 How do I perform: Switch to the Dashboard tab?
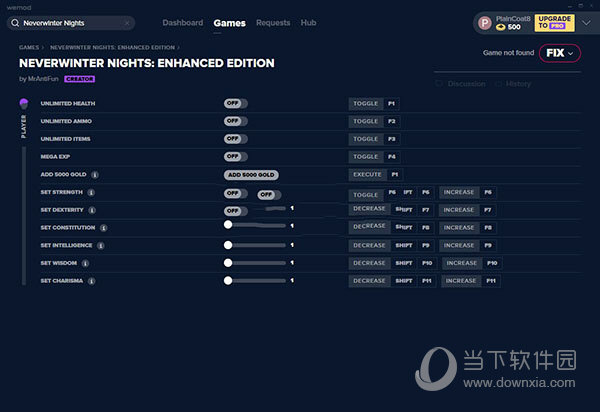click(183, 22)
